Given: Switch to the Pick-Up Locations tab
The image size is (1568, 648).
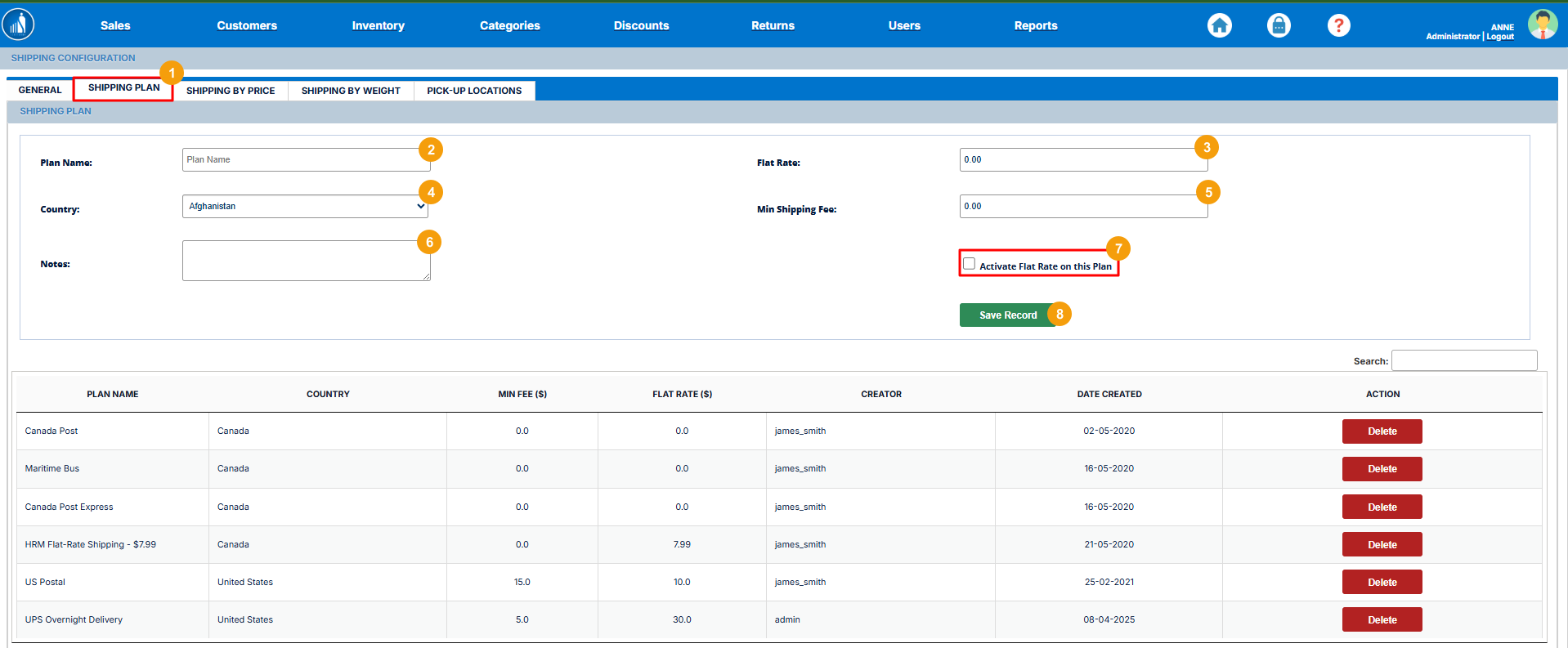Looking at the screenshot, I should 474,91.
